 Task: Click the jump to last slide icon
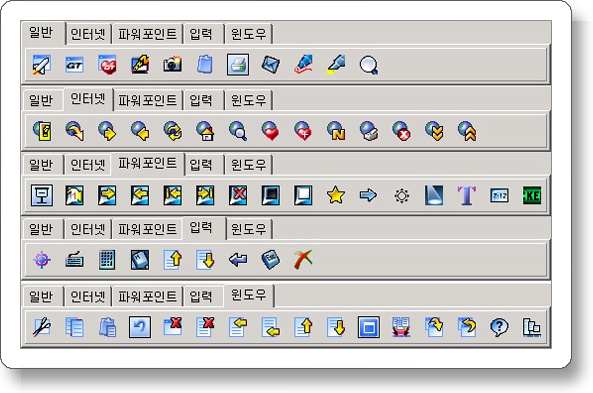pyautogui.click(x=205, y=195)
